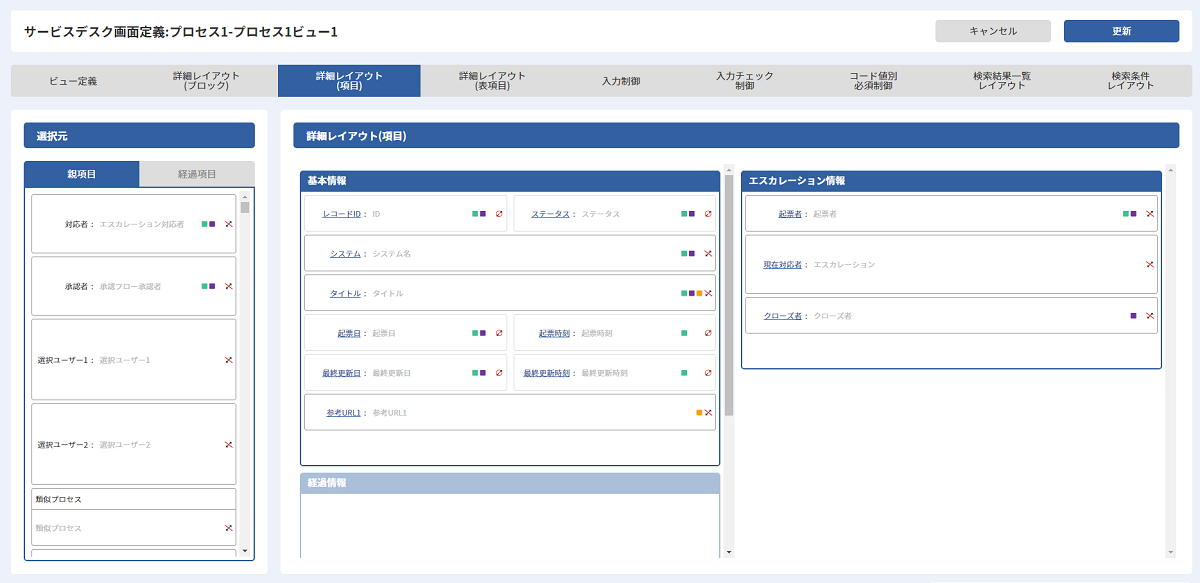This screenshot has height=583, width=1200.
Task: Click the purple square on the ステータス row
Action: click(x=692, y=214)
